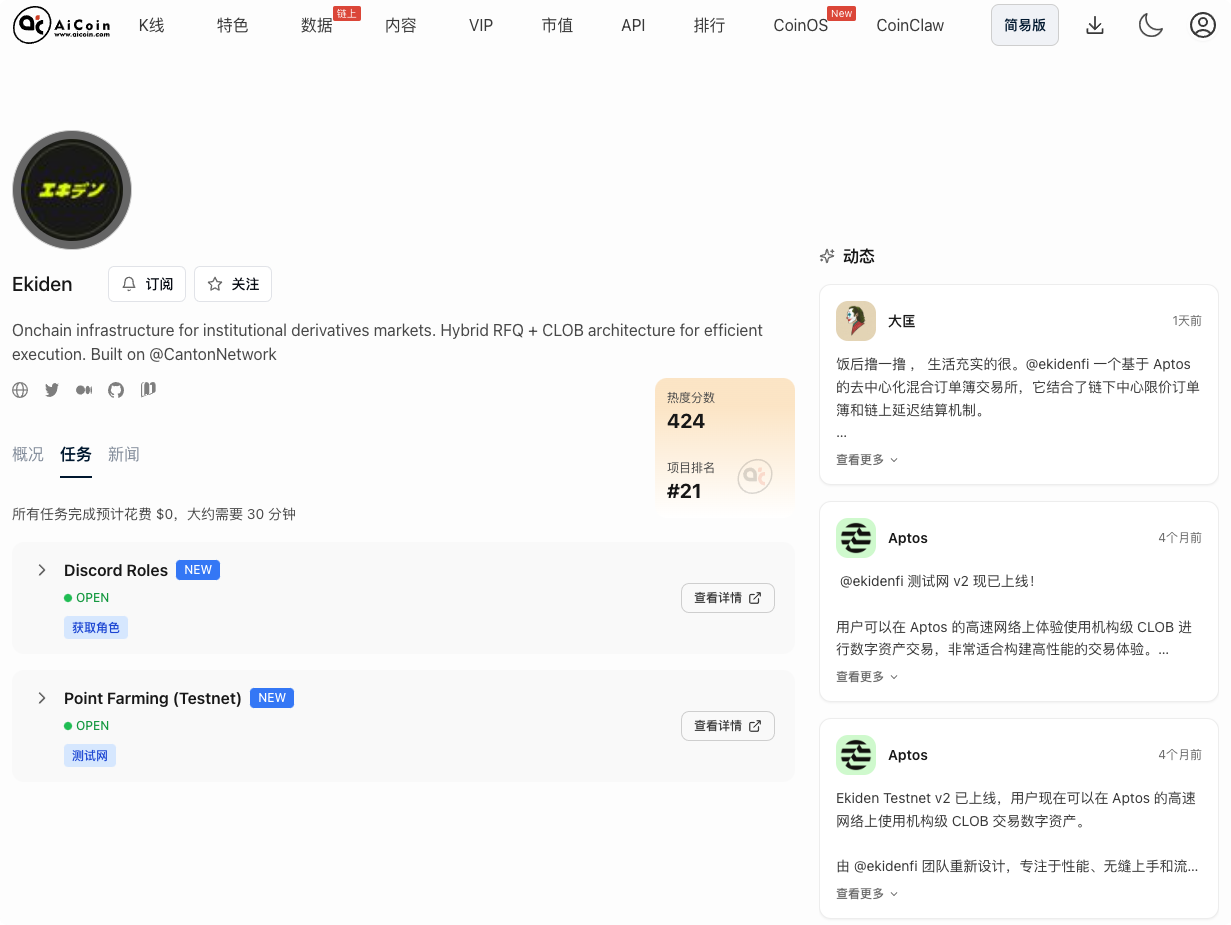The width and height of the screenshot is (1231, 925).
Task: Open Ekiden's docs book icon
Action: pos(148,389)
